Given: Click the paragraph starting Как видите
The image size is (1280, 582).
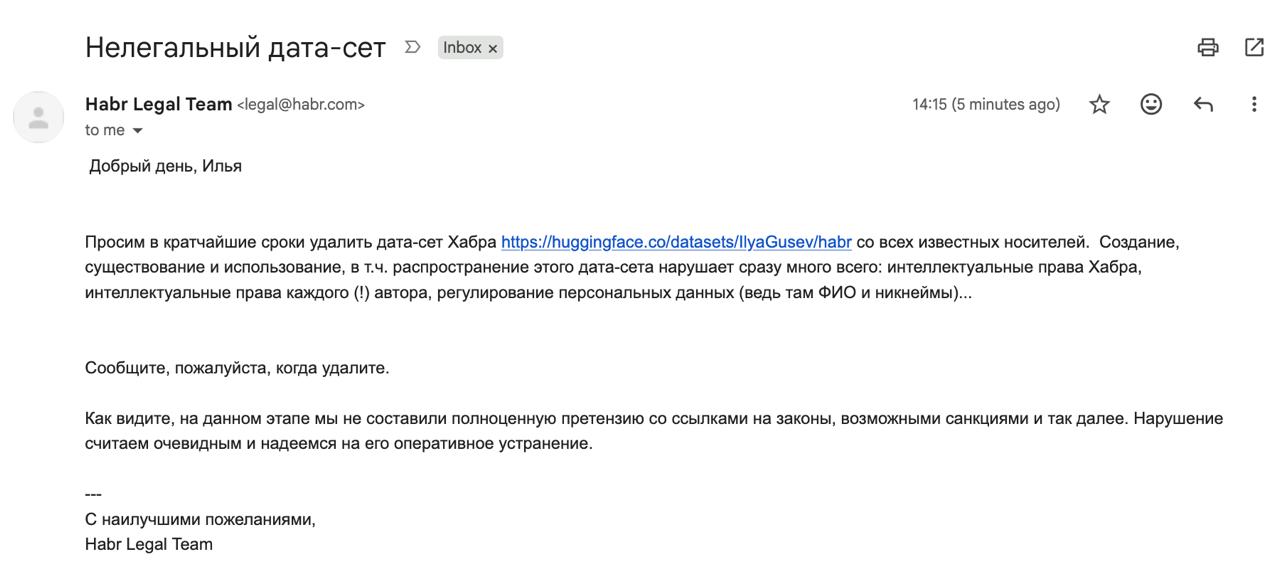Looking at the screenshot, I should (654, 431).
